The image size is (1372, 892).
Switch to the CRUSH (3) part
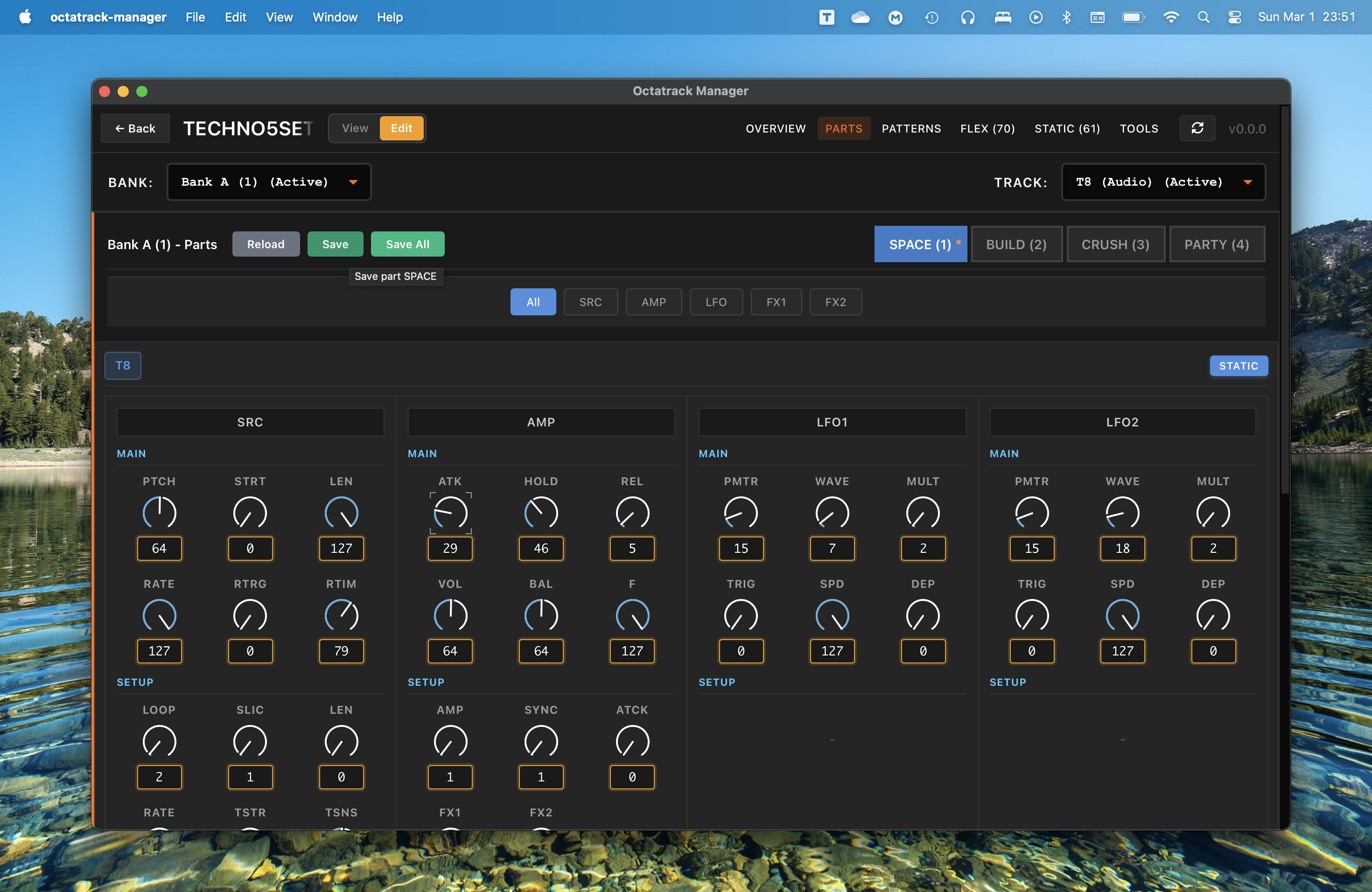(x=1115, y=244)
